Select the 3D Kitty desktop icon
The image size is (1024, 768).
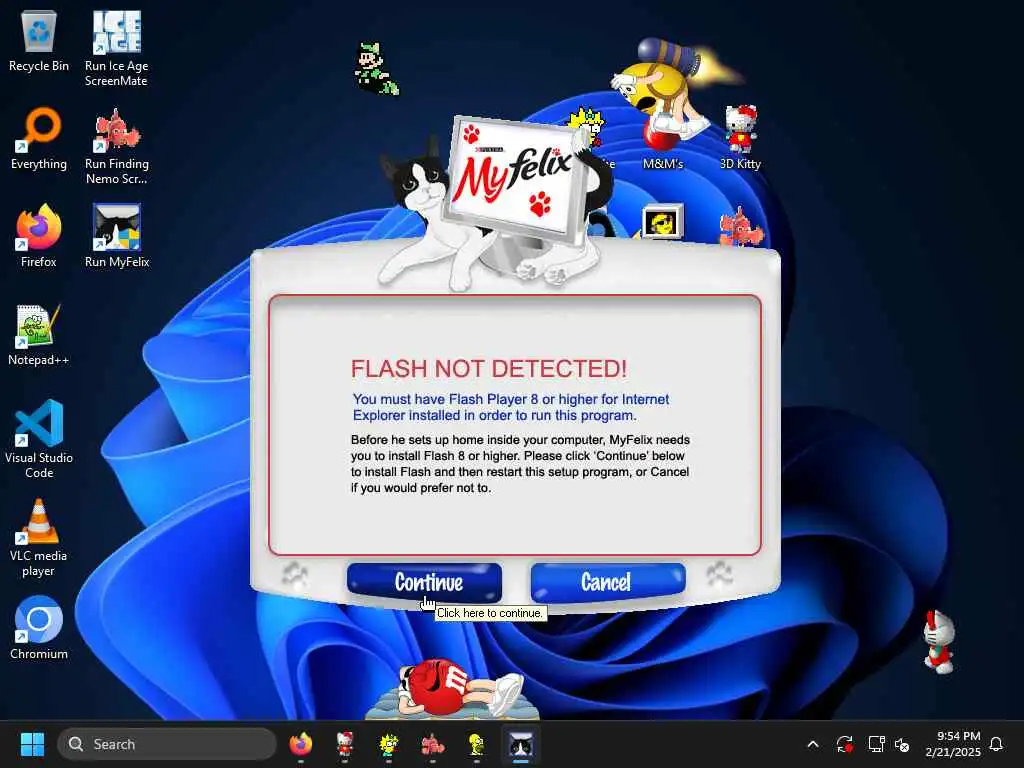[x=741, y=138]
